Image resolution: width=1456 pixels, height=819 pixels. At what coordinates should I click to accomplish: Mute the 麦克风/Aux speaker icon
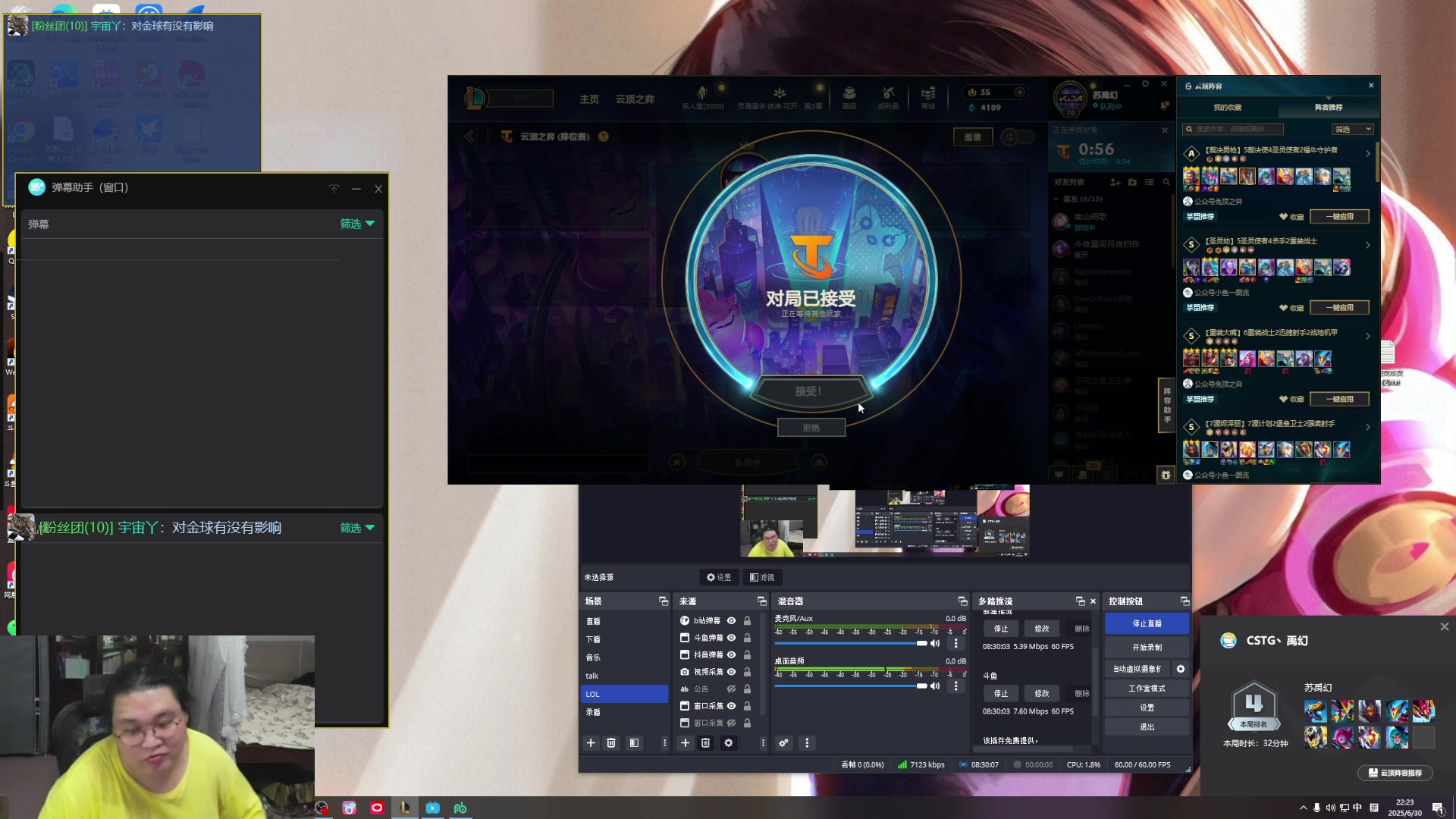(935, 643)
